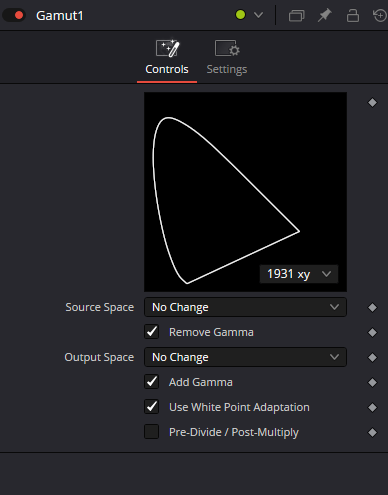Viewport: 388px width, 495px height.
Task: Click the versions icon in header
Action: pyautogui.click(x=296, y=15)
